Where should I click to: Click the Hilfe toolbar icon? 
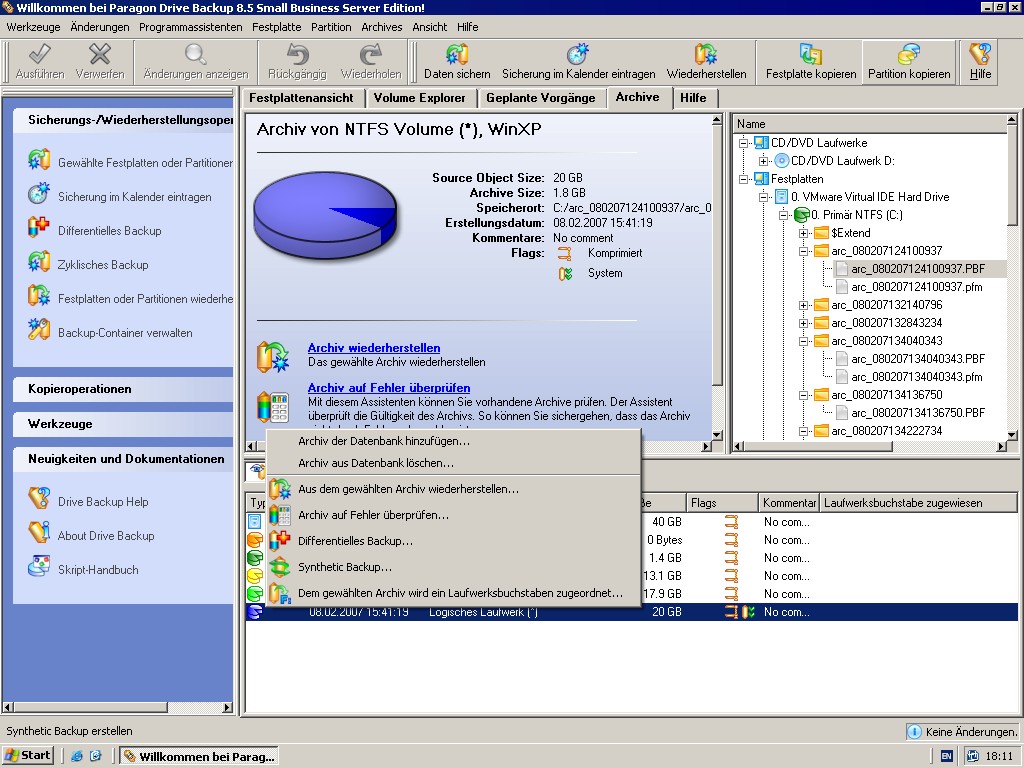[x=980, y=54]
